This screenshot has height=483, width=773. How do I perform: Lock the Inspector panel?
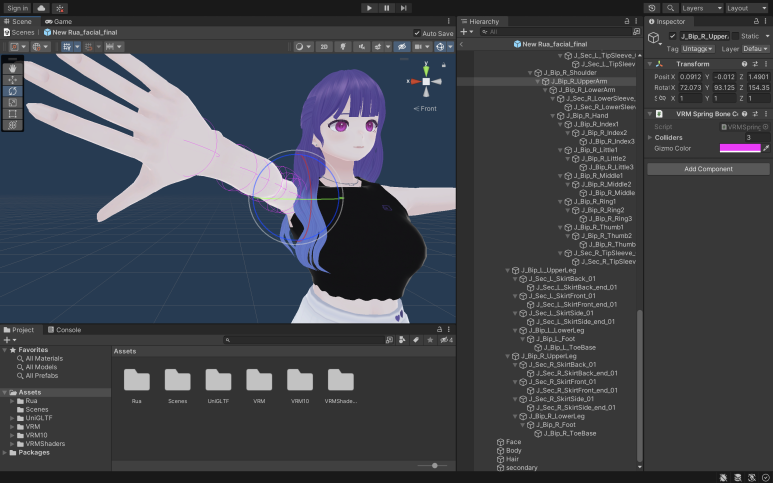[756, 21]
